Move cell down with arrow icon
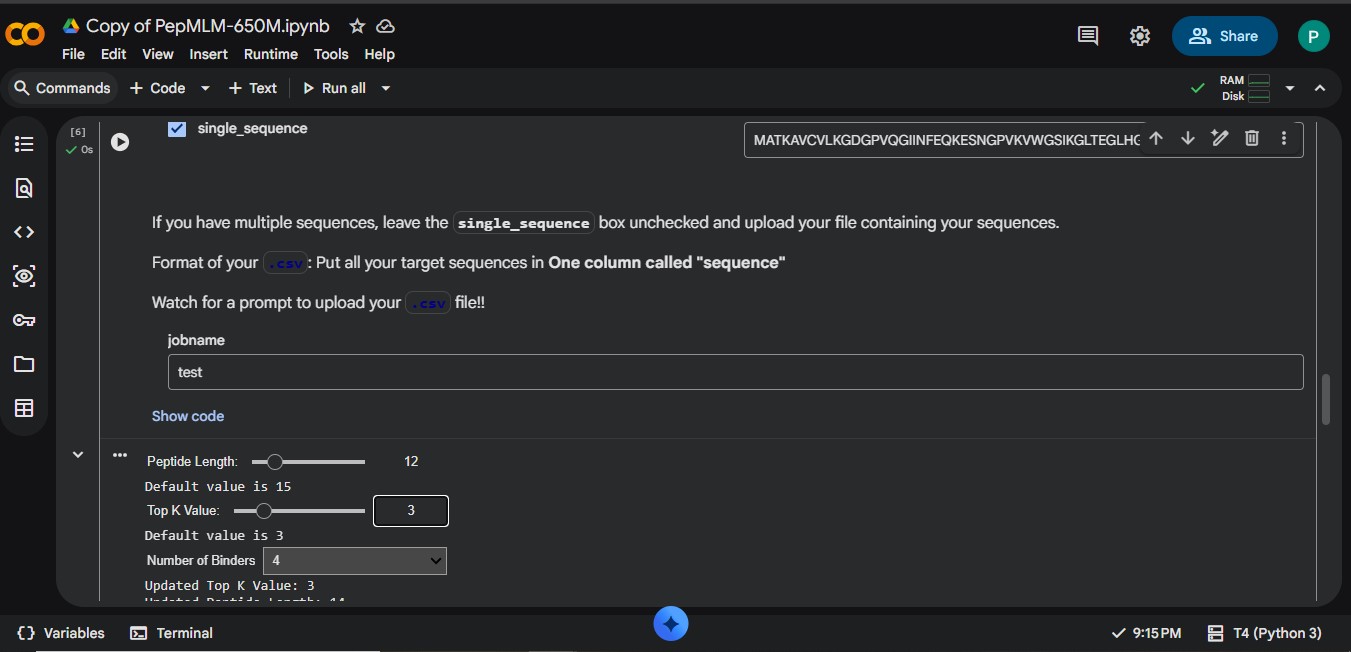The height and width of the screenshot is (652, 1351). click(1188, 138)
